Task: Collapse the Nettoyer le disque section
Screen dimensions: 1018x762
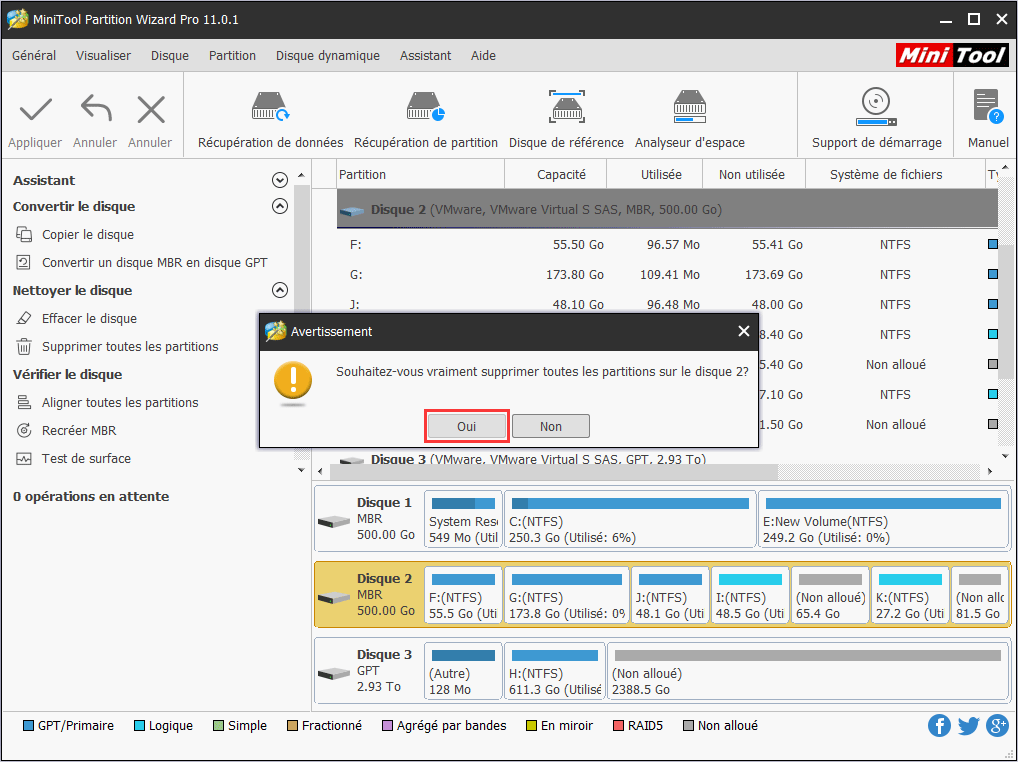Action: pos(280,290)
